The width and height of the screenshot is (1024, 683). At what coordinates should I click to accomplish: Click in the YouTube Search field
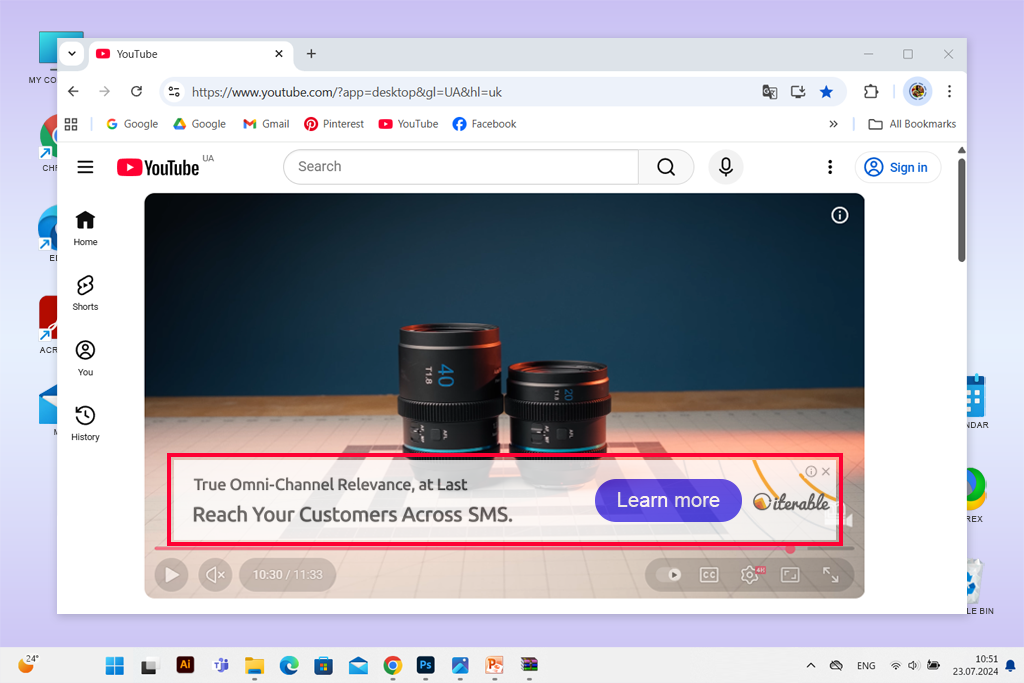(461, 167)
